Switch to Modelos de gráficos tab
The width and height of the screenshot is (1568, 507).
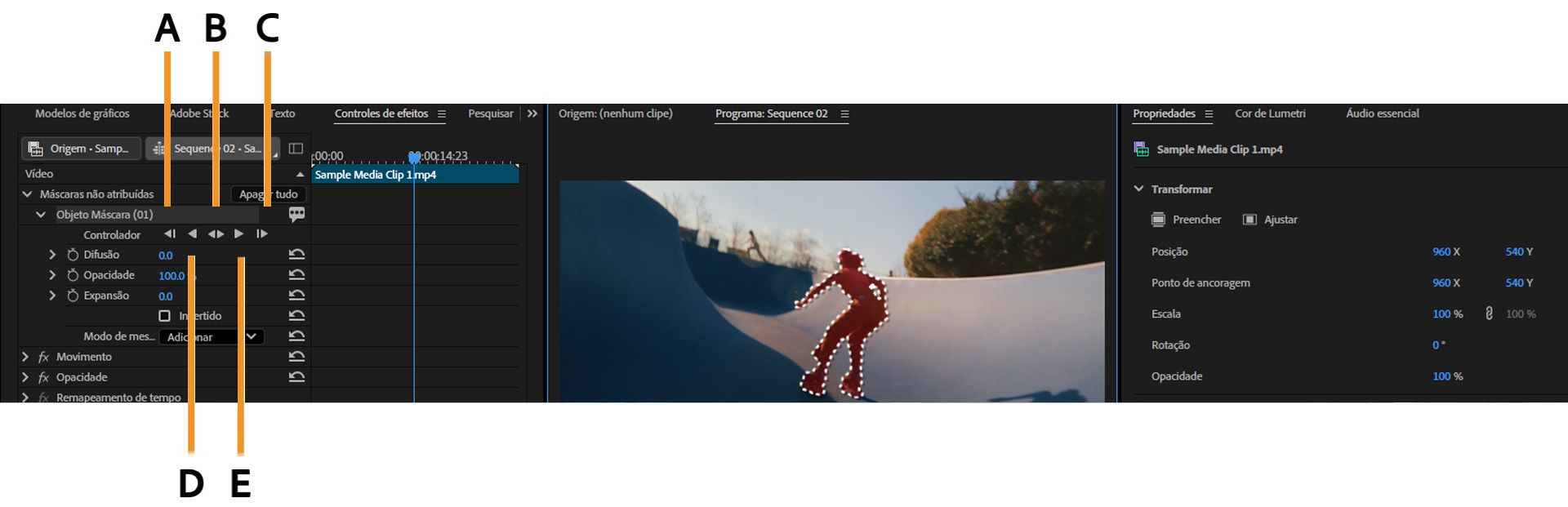click(x=82, y=113)
